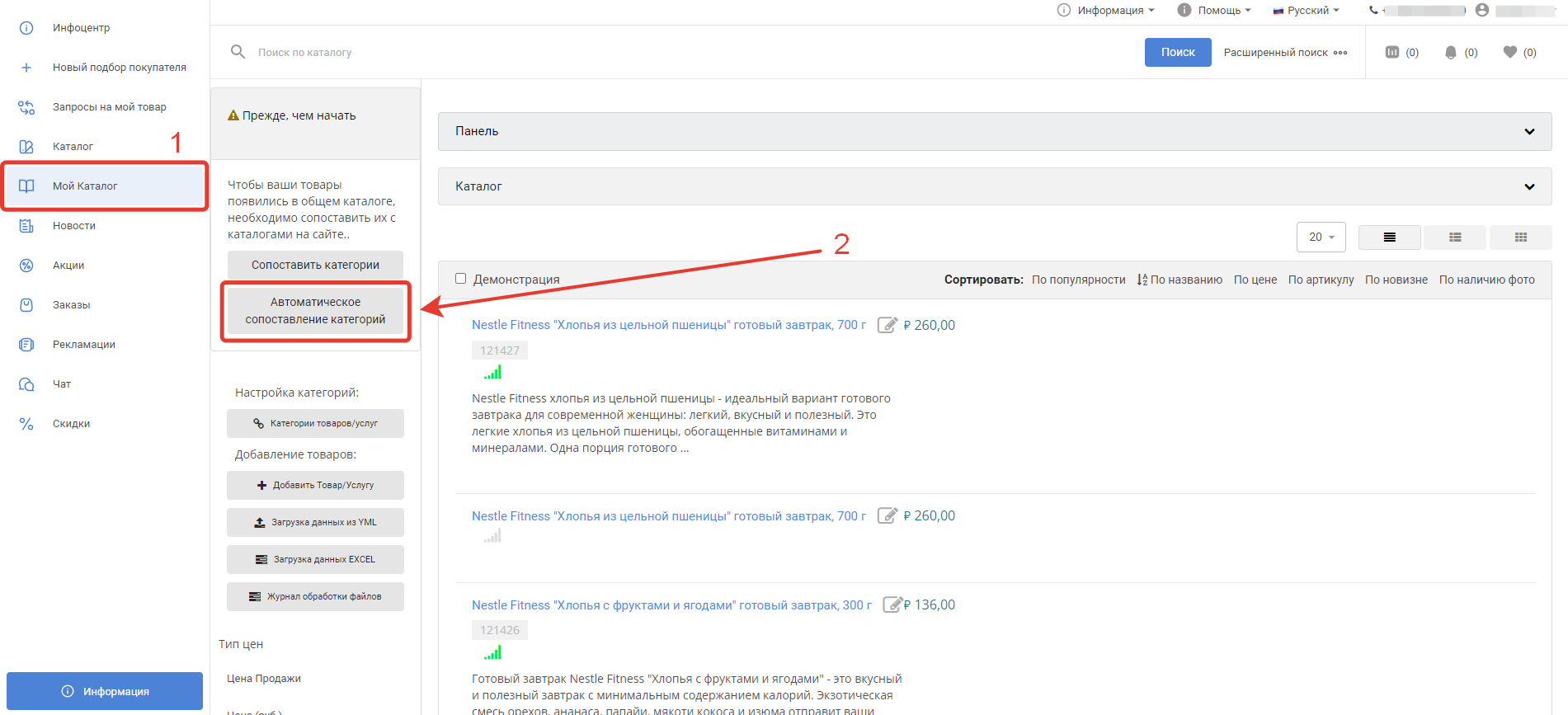Image resolution: width=1568 pixels, height=715 pixels.
Task: Expand the Каталог collapsible section
Action: coord(994,186)
